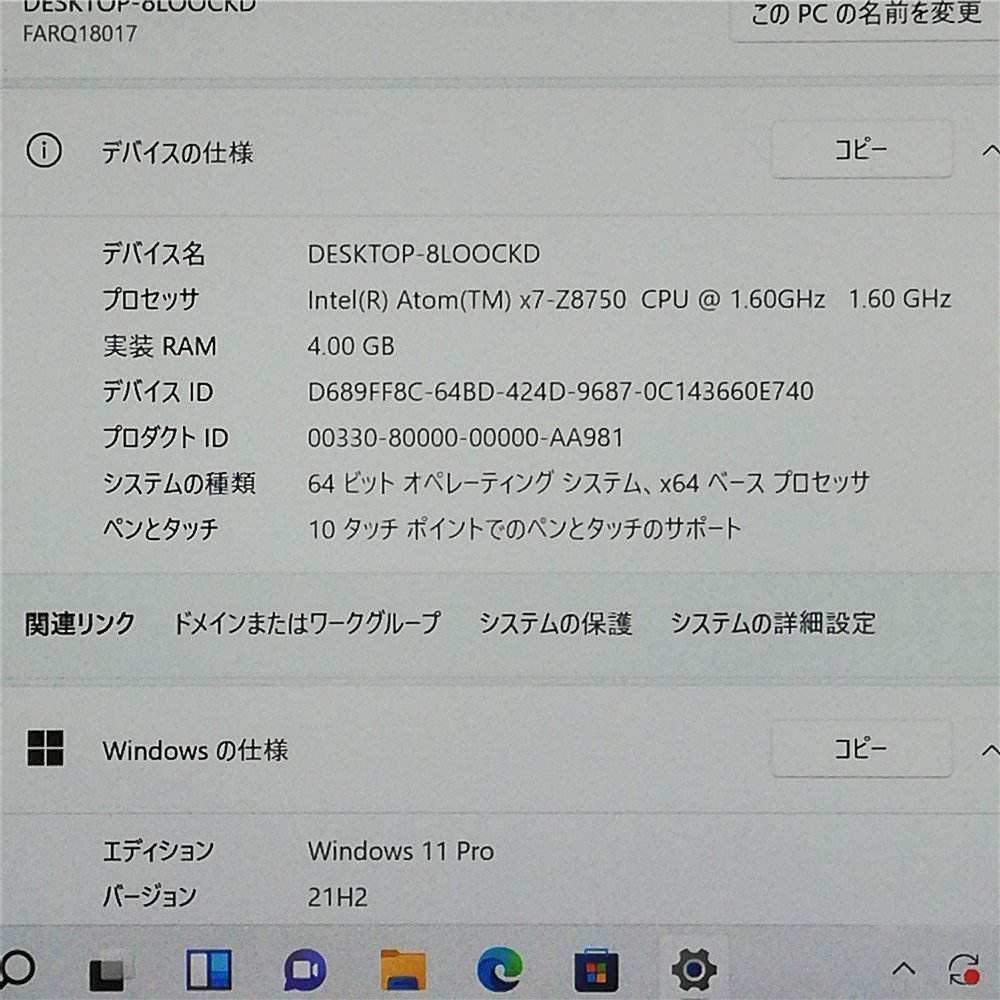Open the Settings gear icon
1000x1000 pixels.
(693, 968)
